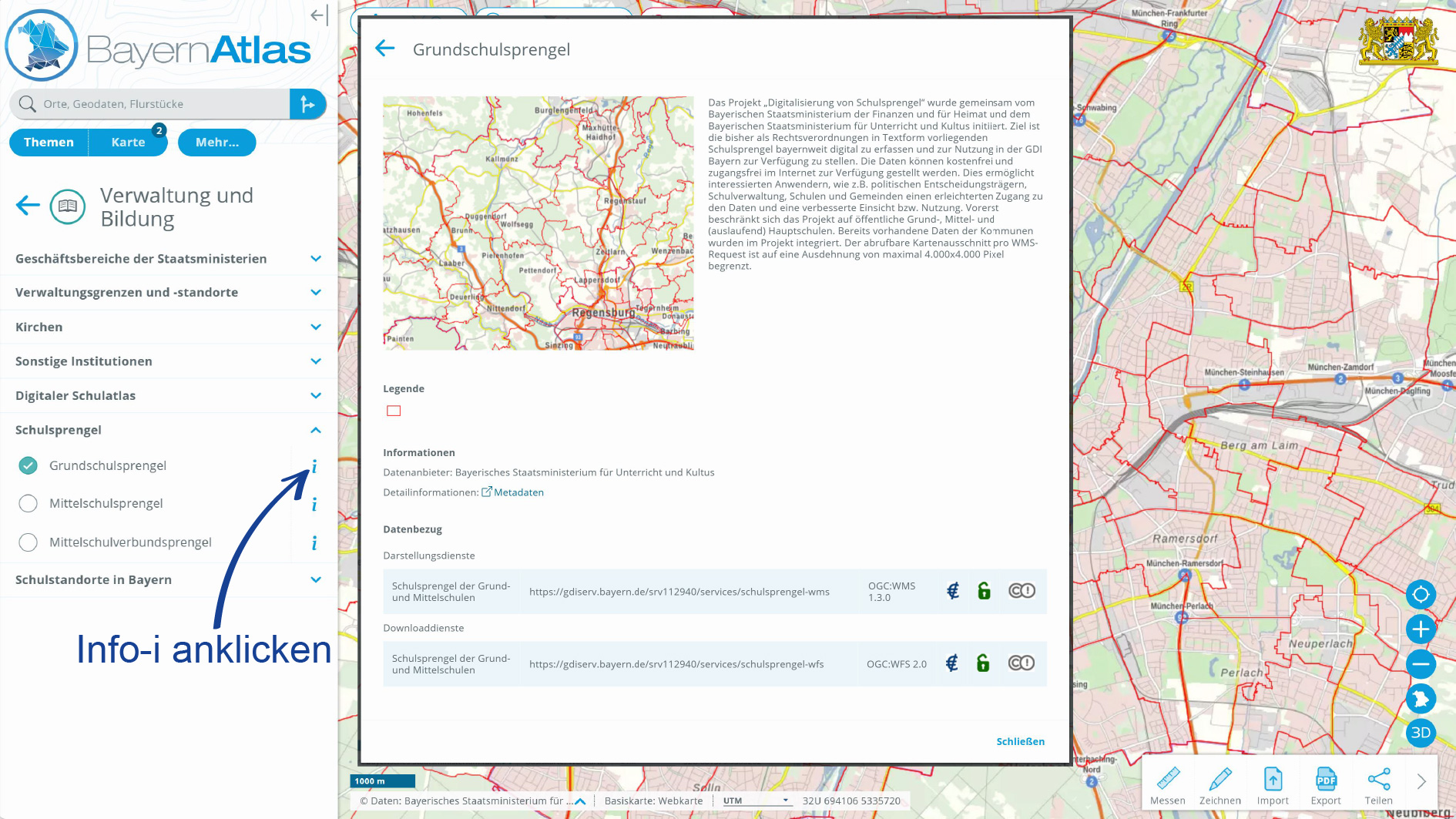This screenshot has width=1456, height=819.
Task: Switch to 3D view
Action: click(1421, 733)
